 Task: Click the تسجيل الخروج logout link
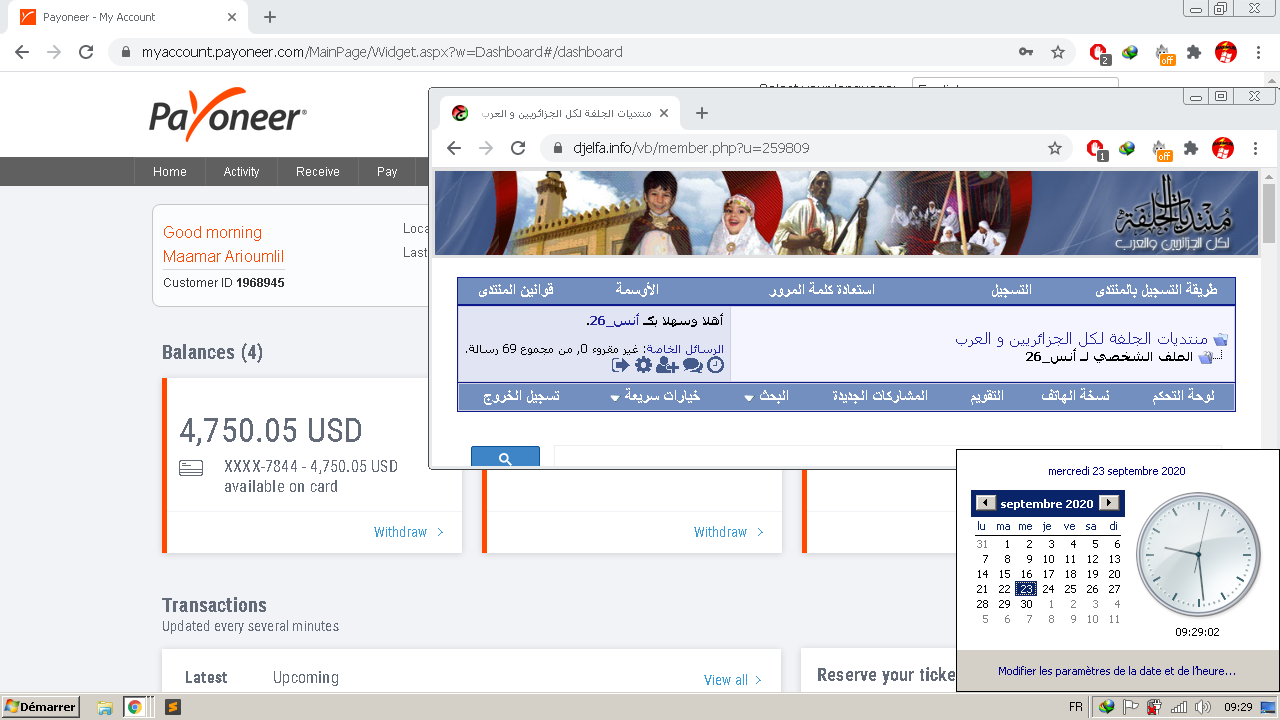521,396
